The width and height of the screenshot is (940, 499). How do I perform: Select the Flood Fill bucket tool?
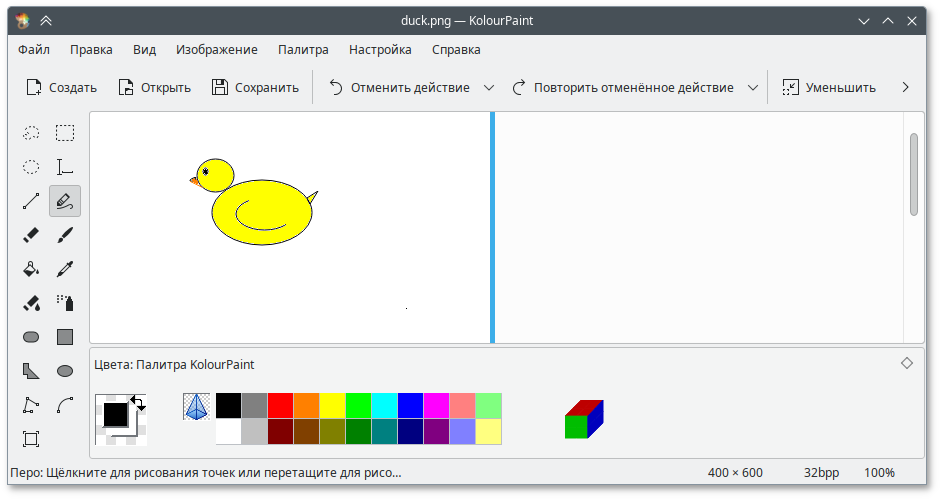tap(31, 269)
